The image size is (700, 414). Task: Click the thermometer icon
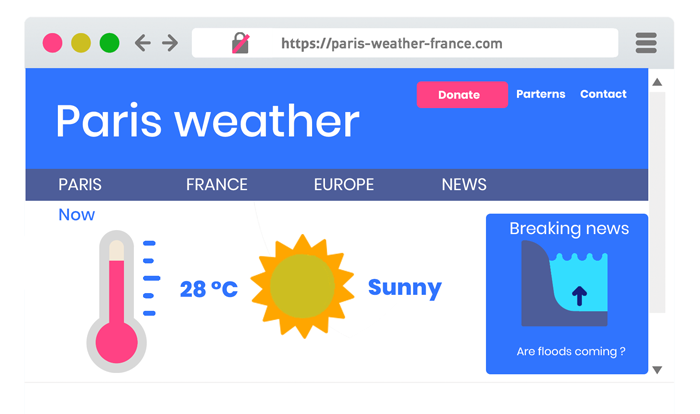tap(117, 301)
